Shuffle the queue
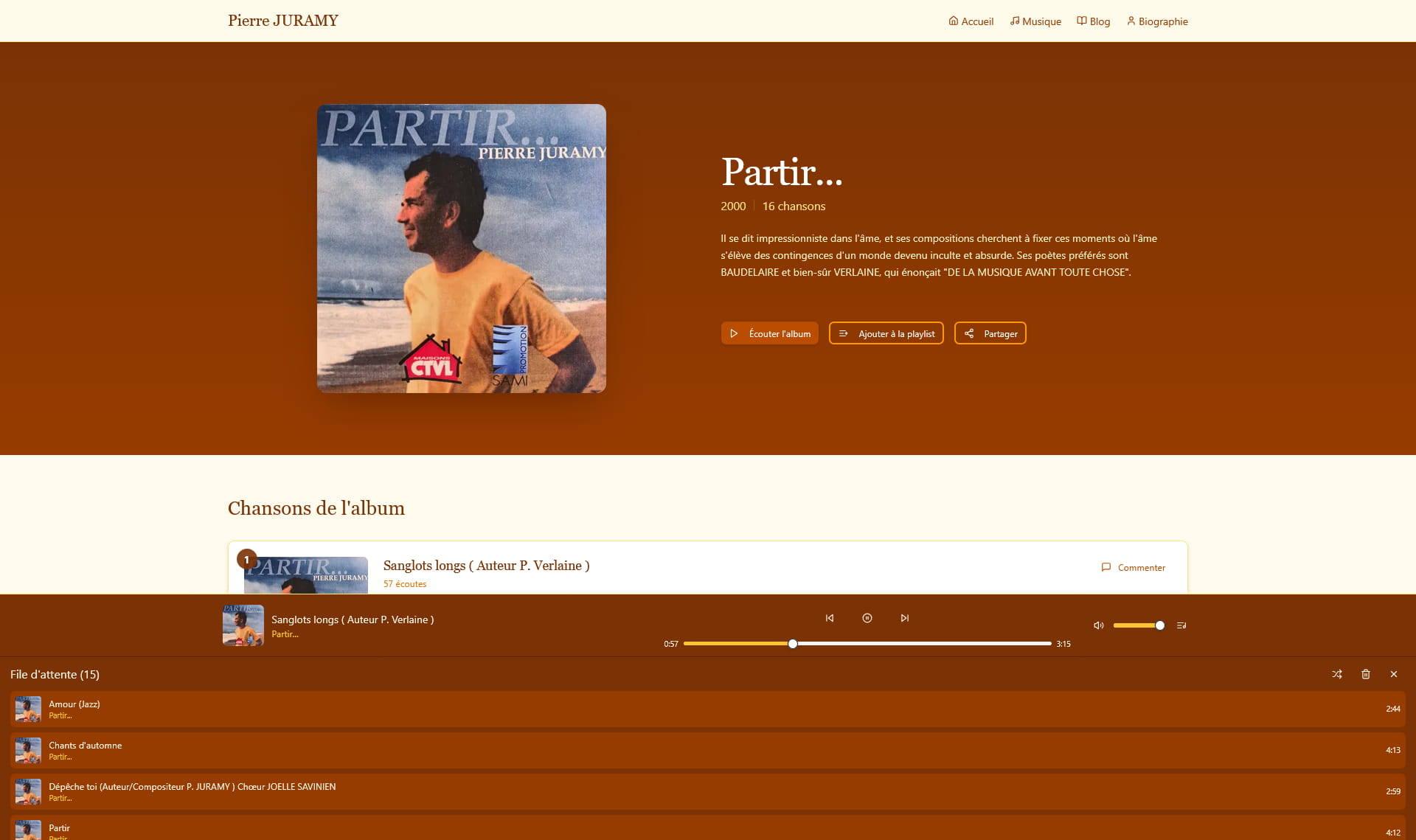 [x=1337, y=674]
